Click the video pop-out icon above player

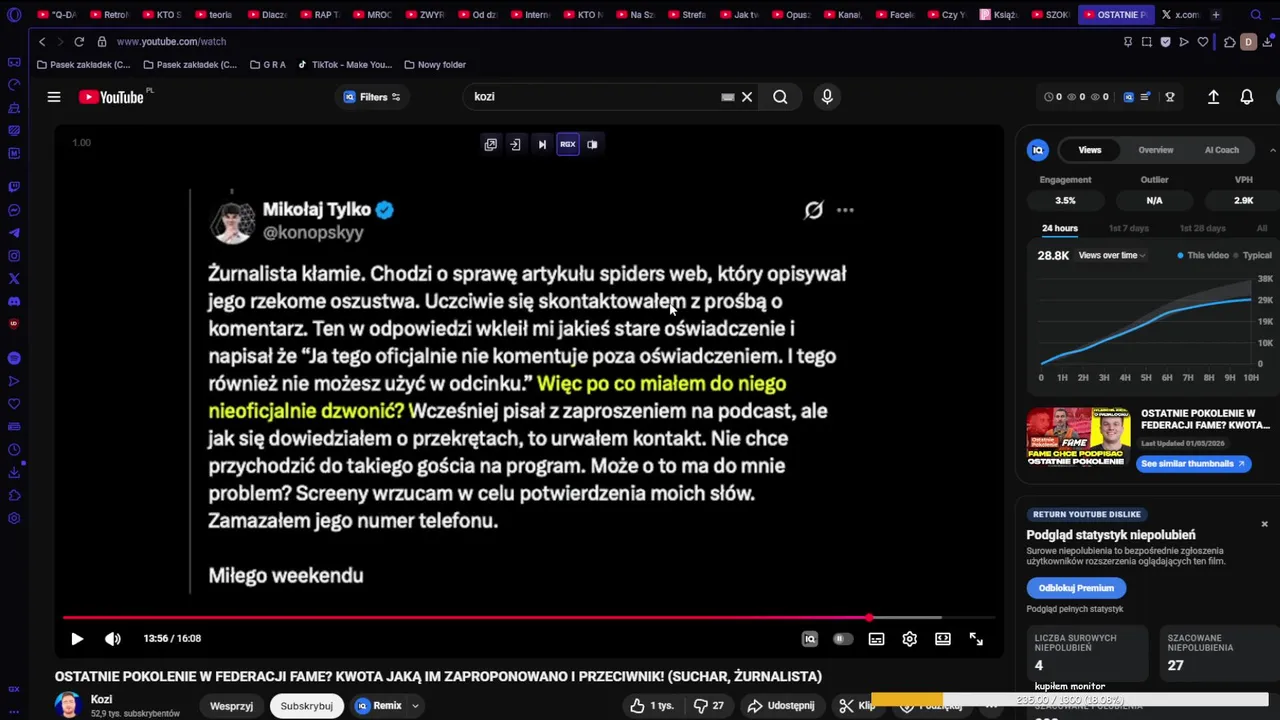click(x=490, y=144)
